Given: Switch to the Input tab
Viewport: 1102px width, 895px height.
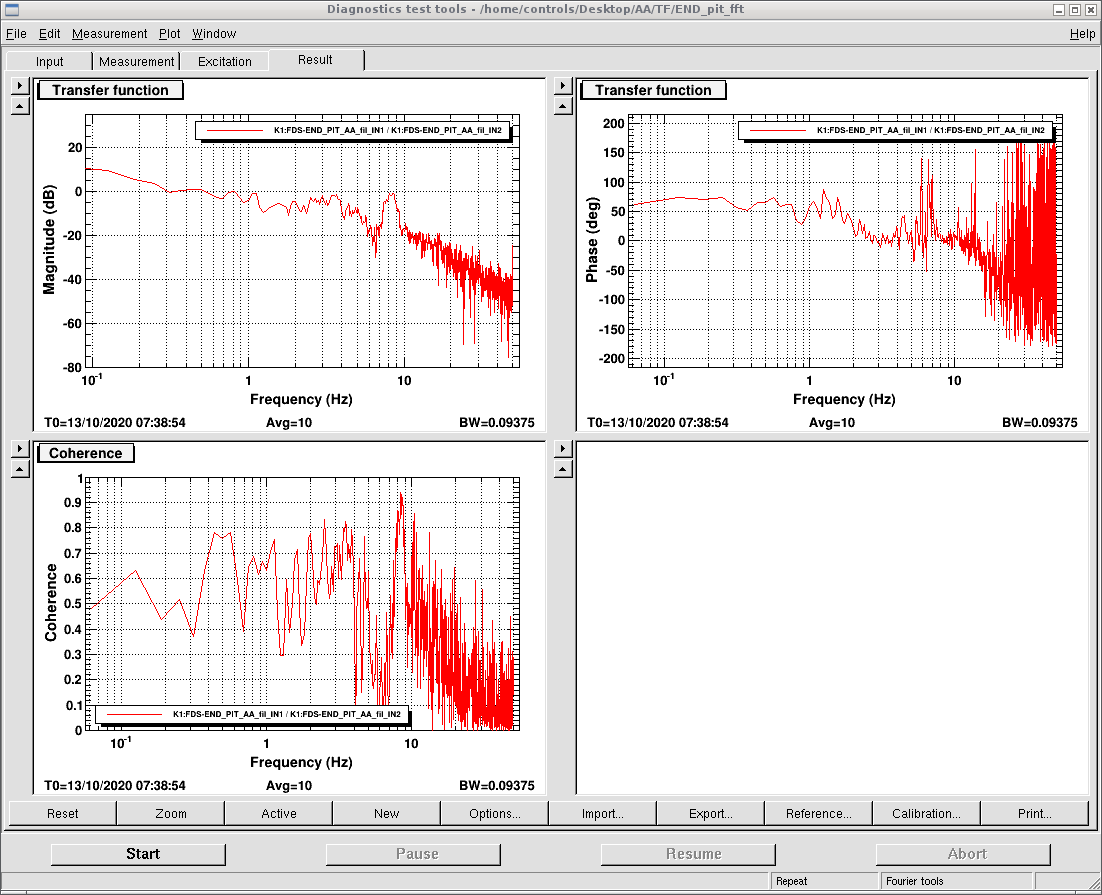Looking at the screenshot, I should (x=49, y=61).
